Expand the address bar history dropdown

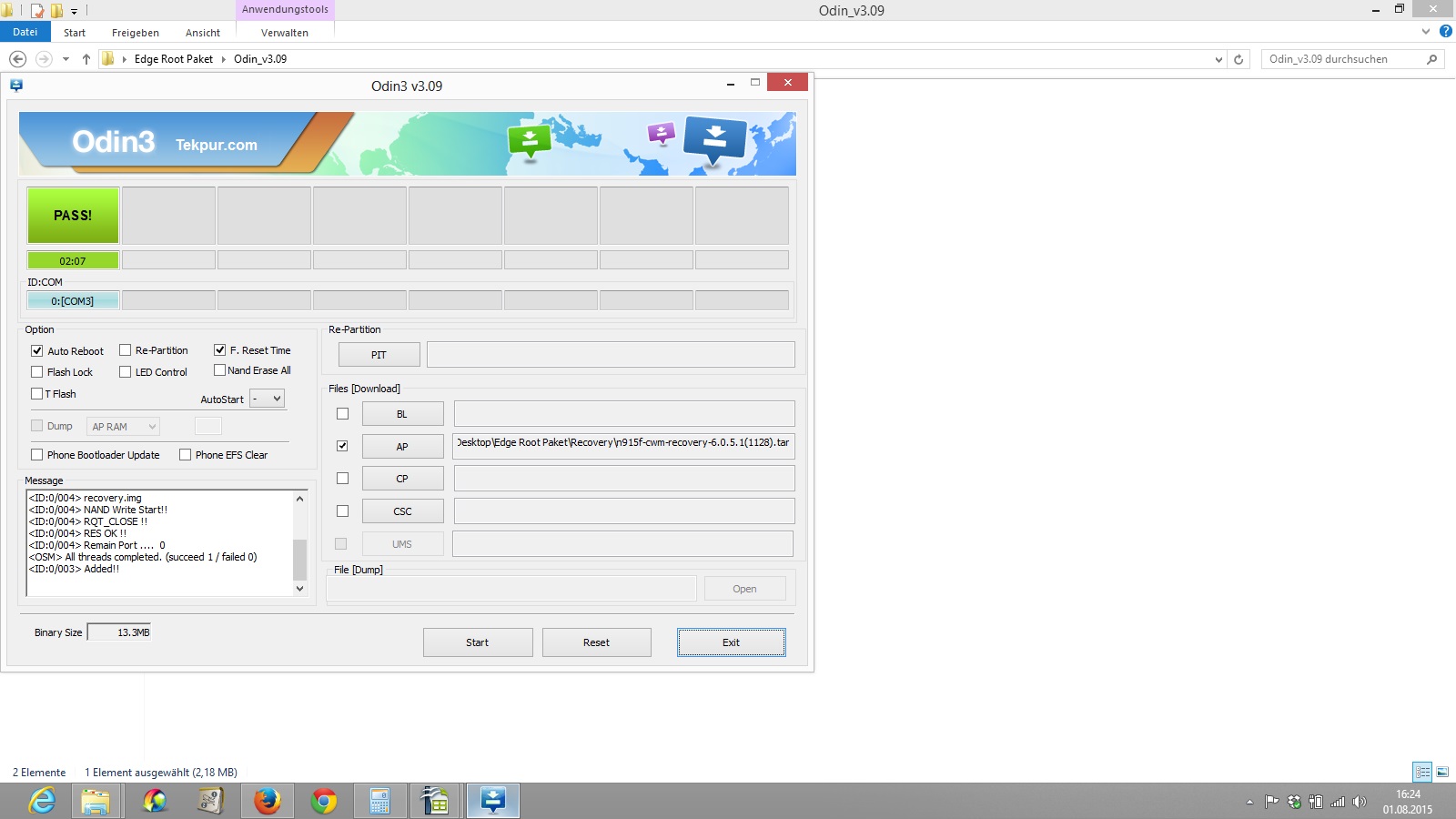(1218, 59)
